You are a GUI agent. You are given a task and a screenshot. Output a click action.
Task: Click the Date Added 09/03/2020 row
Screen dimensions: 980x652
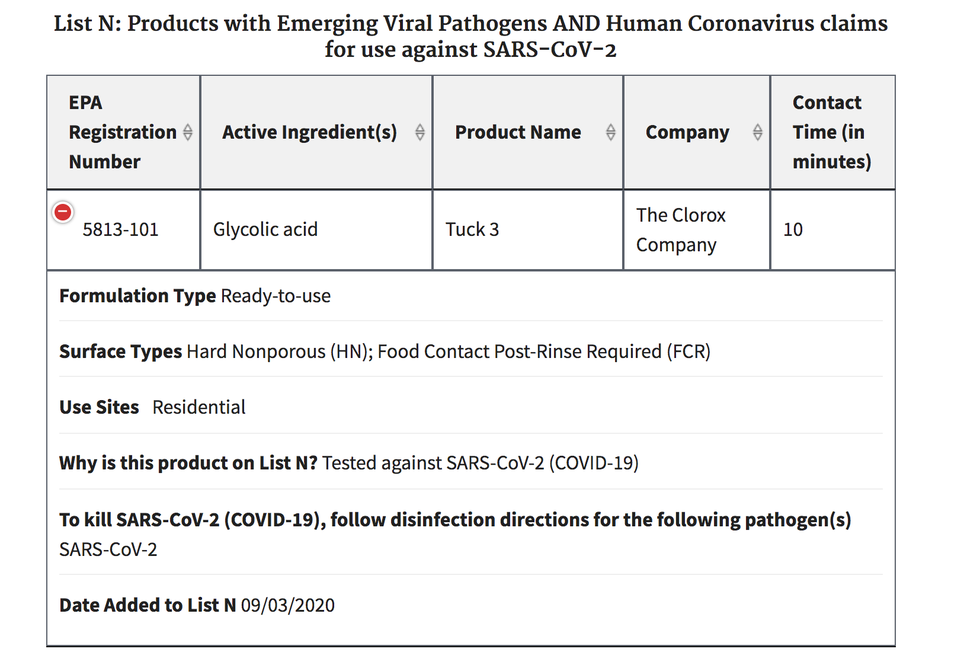coord(471,605)
